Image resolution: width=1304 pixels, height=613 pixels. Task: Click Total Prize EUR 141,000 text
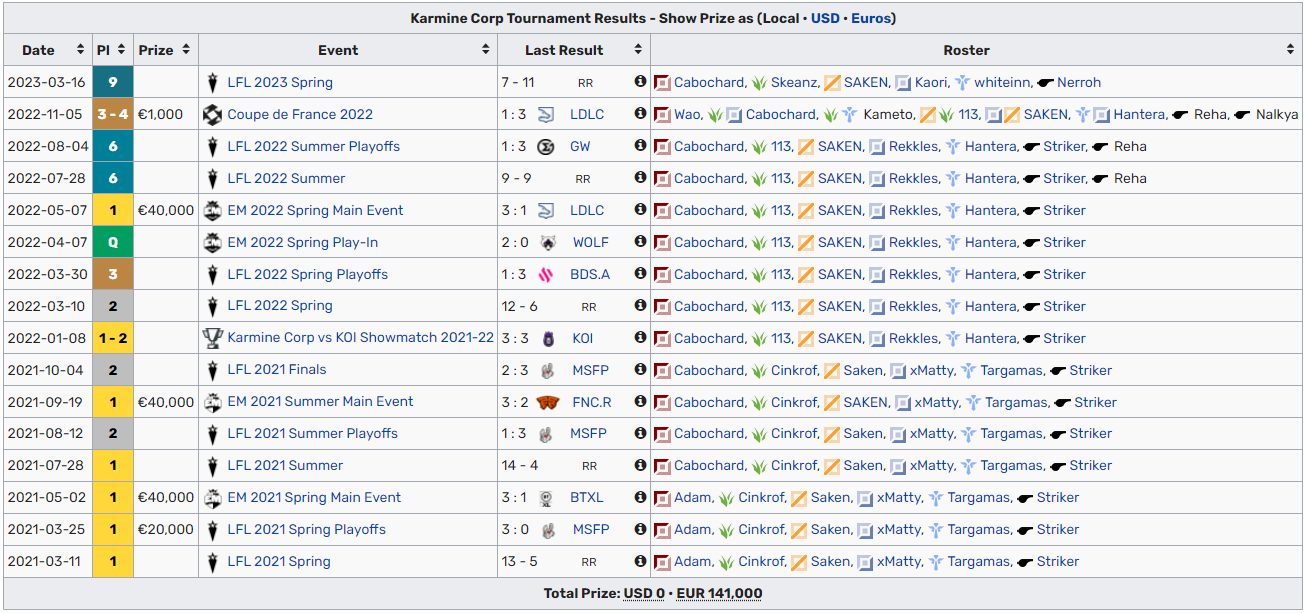coord(719,593)
